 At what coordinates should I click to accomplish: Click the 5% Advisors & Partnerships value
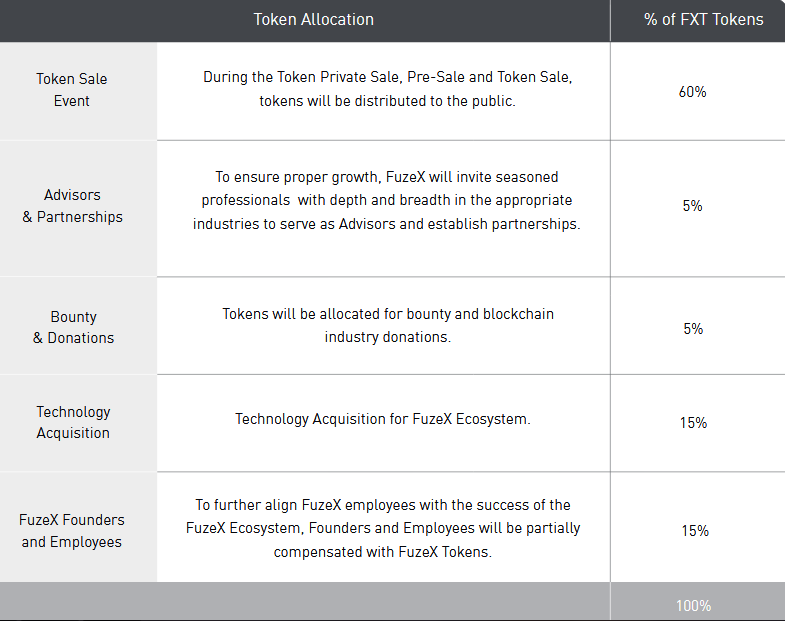692,206
